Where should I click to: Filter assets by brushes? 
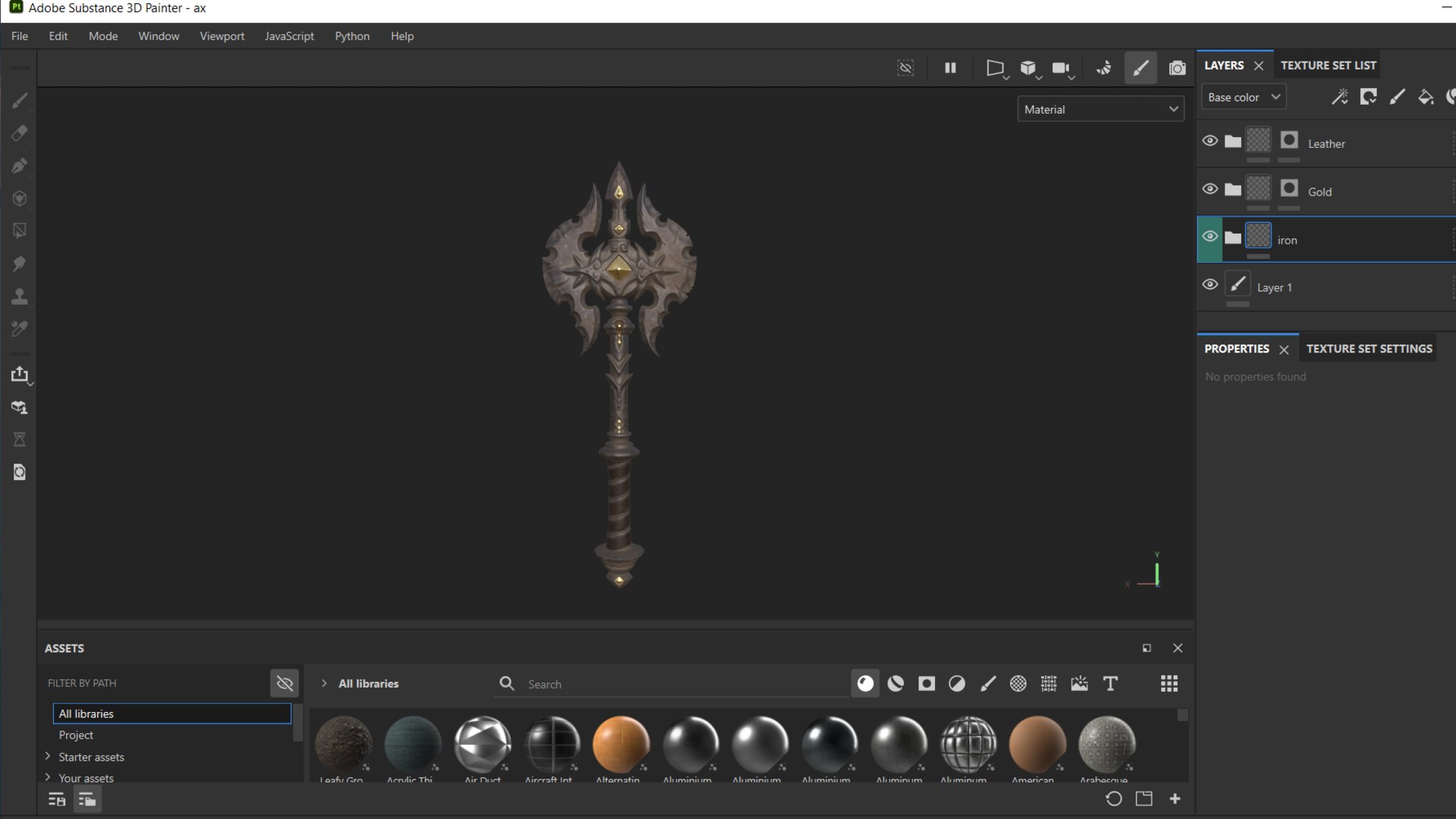pos(987,683)
